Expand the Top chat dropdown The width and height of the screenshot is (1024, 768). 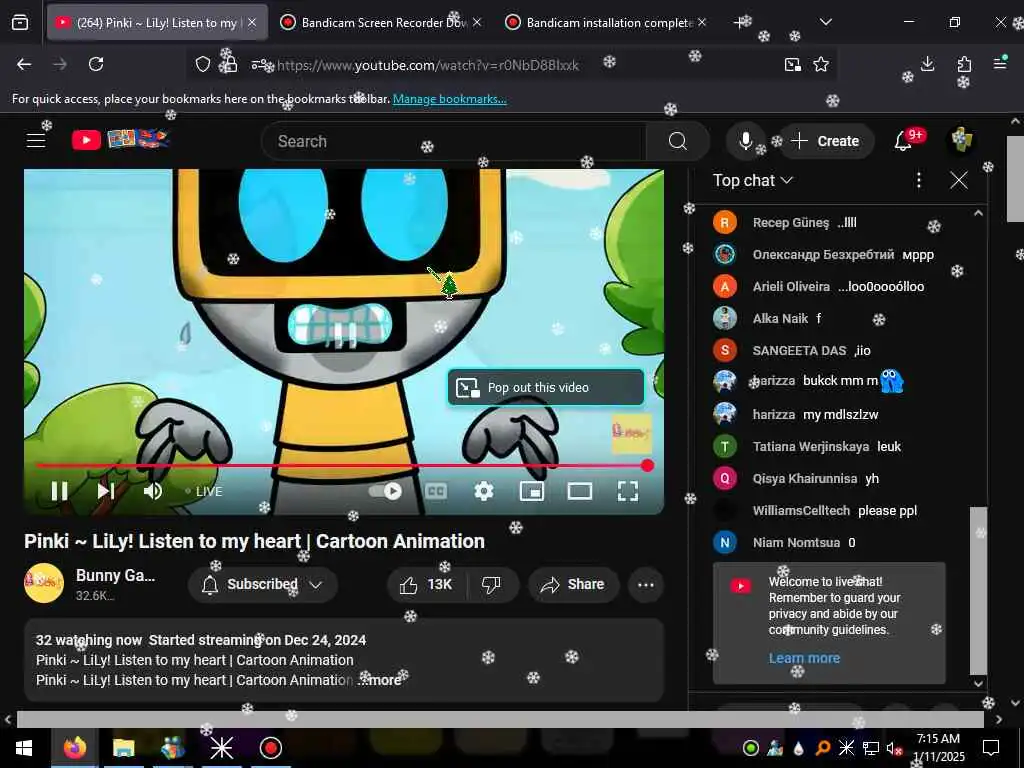[752, 180]
